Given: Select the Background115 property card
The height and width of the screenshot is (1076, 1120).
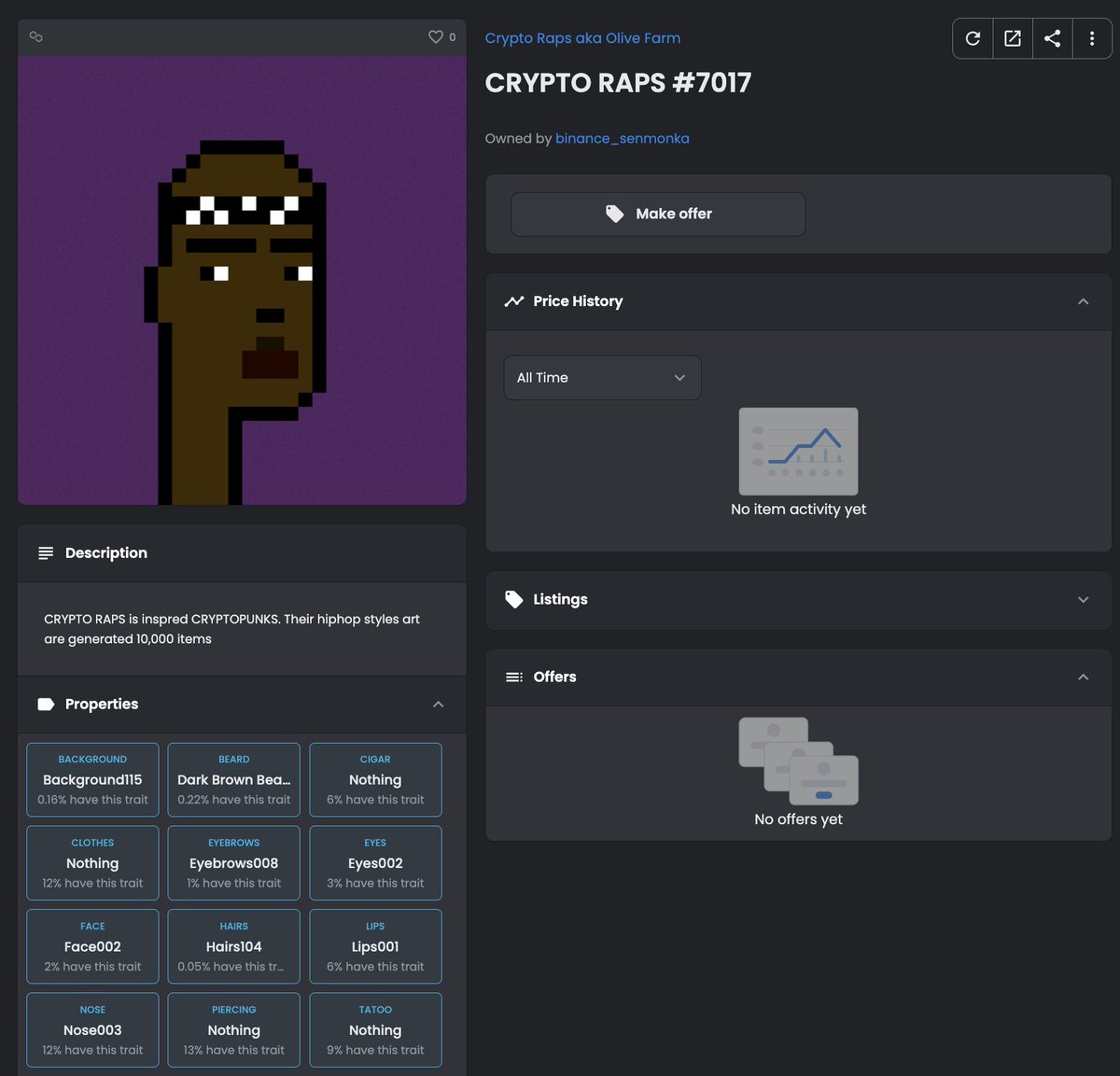Looking at the screenshot, I should click(92, 780).
